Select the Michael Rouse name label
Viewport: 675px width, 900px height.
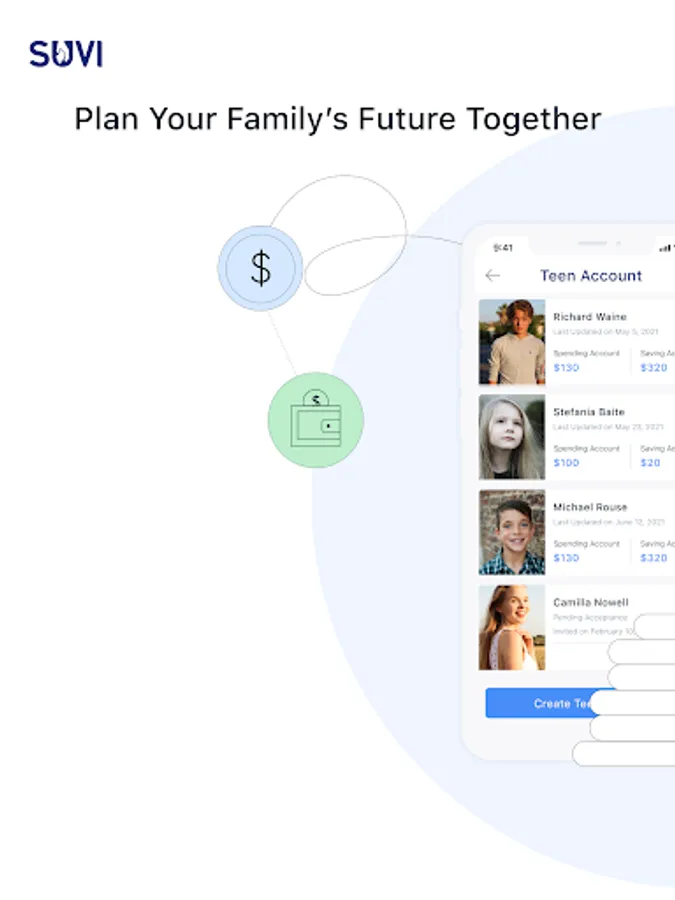[590, 507]
